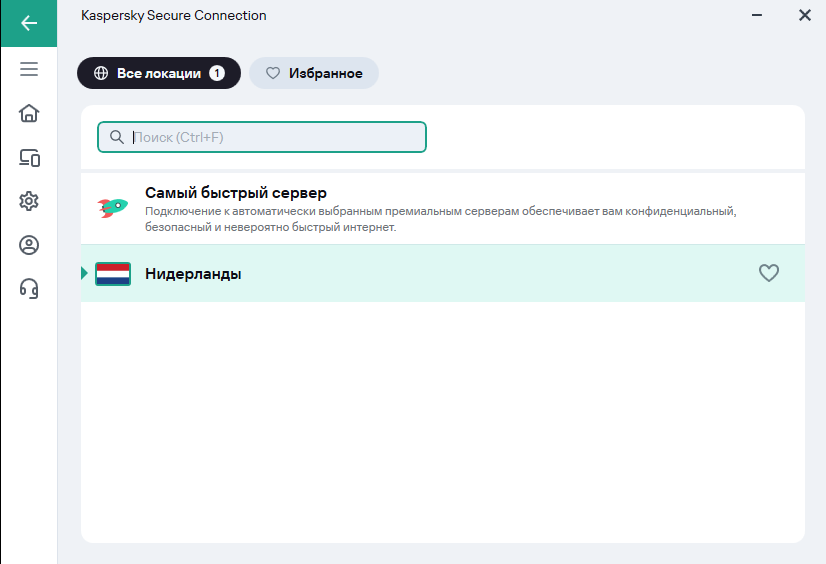Switch to the Все локации tab
The image size is (826, 564).
159,73
